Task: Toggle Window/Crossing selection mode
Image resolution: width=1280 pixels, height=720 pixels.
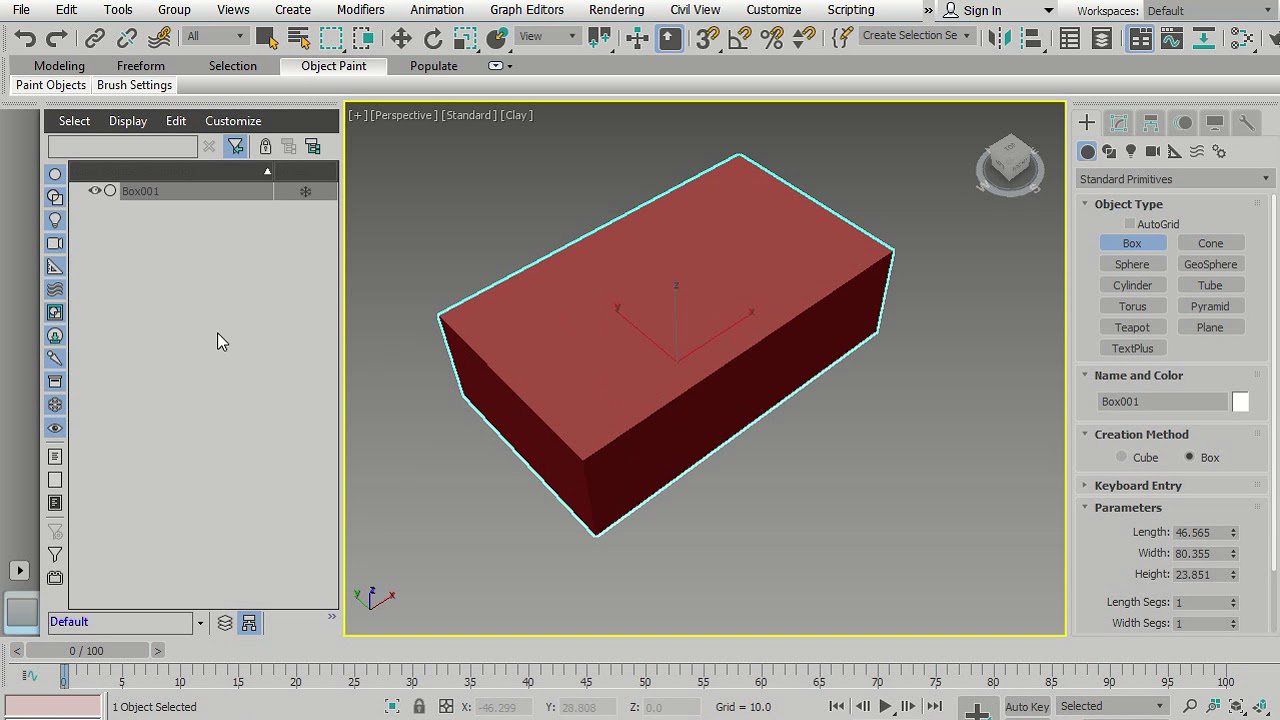Action: pyautogui.click(x=363, y=38)
